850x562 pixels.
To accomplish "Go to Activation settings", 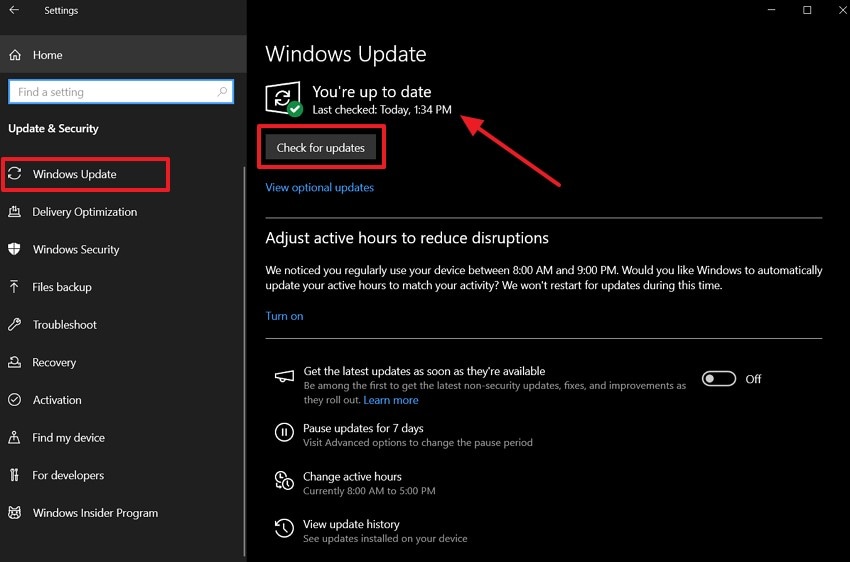I will pyautogui.click(x=123, y=399).
